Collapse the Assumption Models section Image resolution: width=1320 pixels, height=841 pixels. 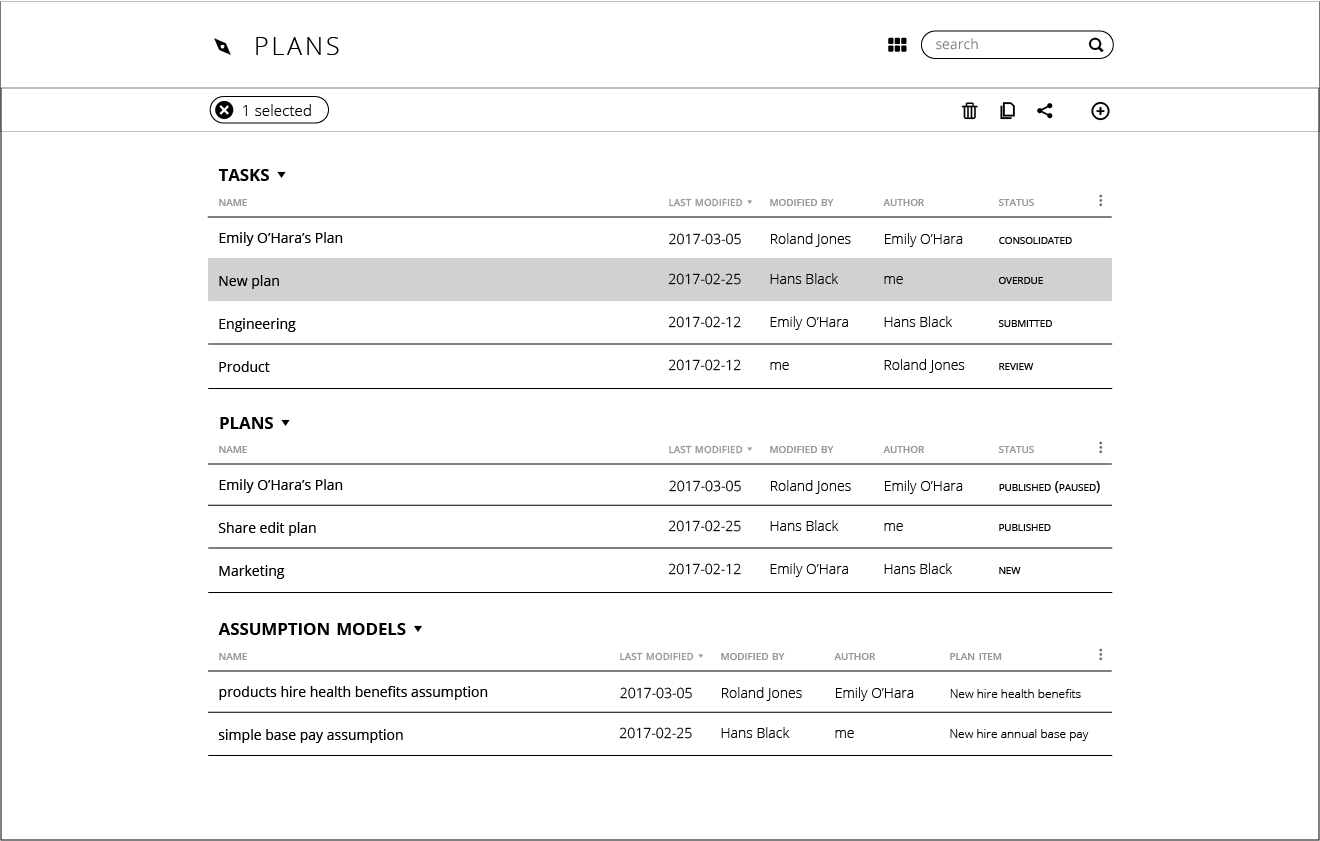[418, 629]
